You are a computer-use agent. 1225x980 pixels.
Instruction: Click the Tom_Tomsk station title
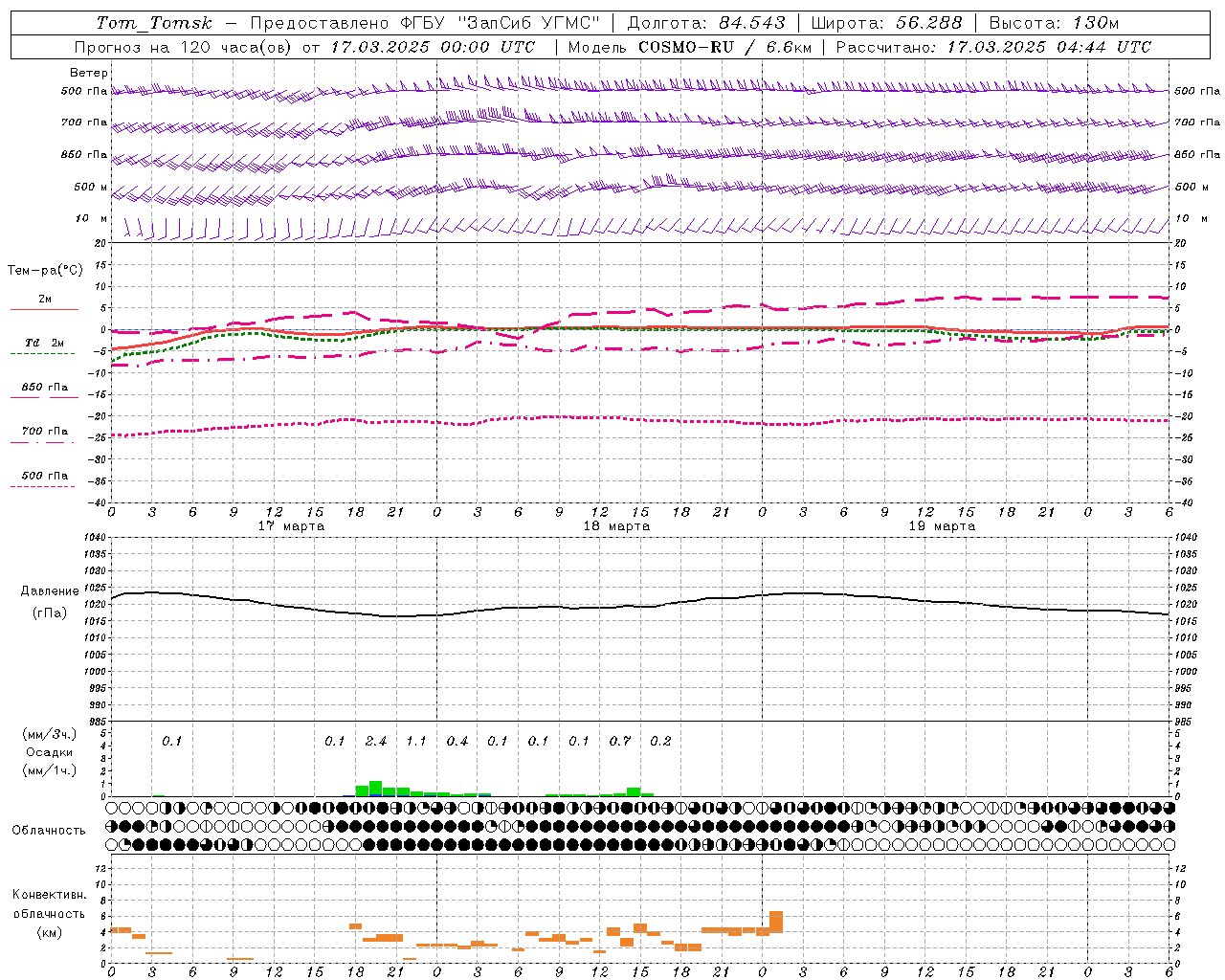(153, 23)
